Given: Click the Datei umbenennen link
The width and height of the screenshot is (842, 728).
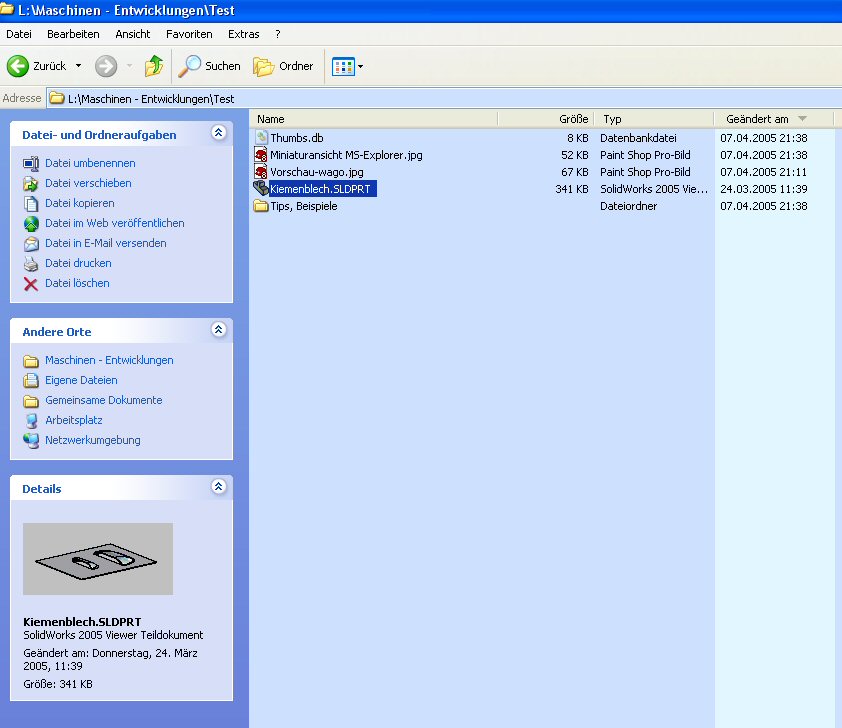Looking at the screenshot, I should tap(90, 163).
